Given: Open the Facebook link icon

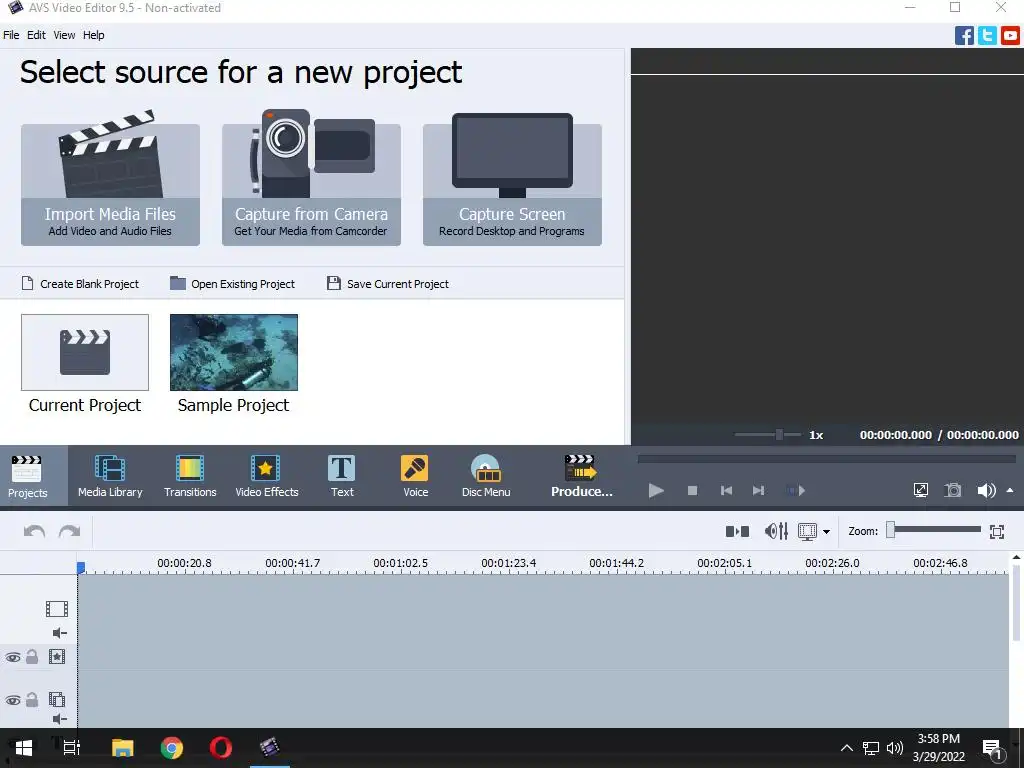Looking at the screenshot, I should [964, 35].
